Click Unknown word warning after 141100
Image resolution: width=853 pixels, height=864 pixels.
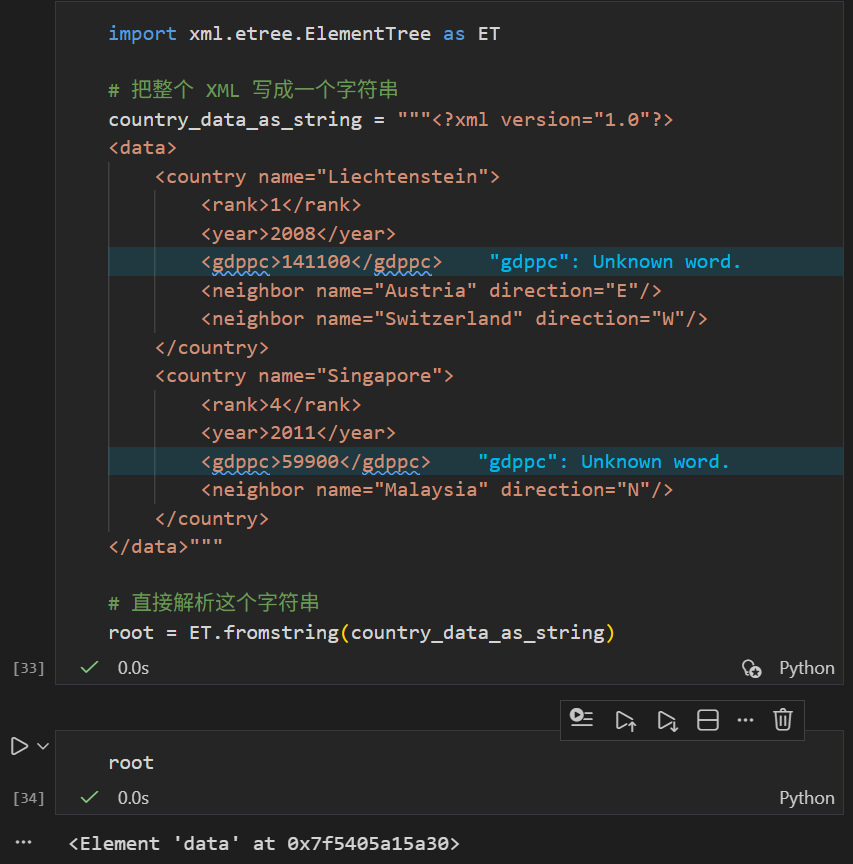click(615, 262)
